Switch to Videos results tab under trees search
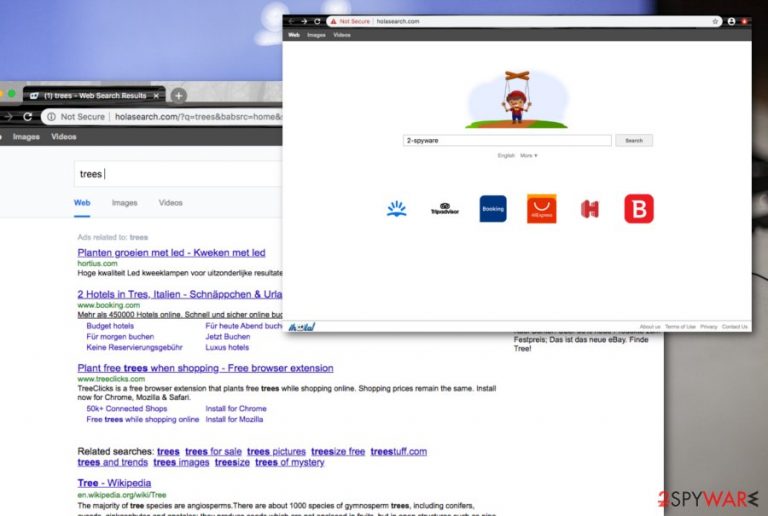 pos(170,203)
